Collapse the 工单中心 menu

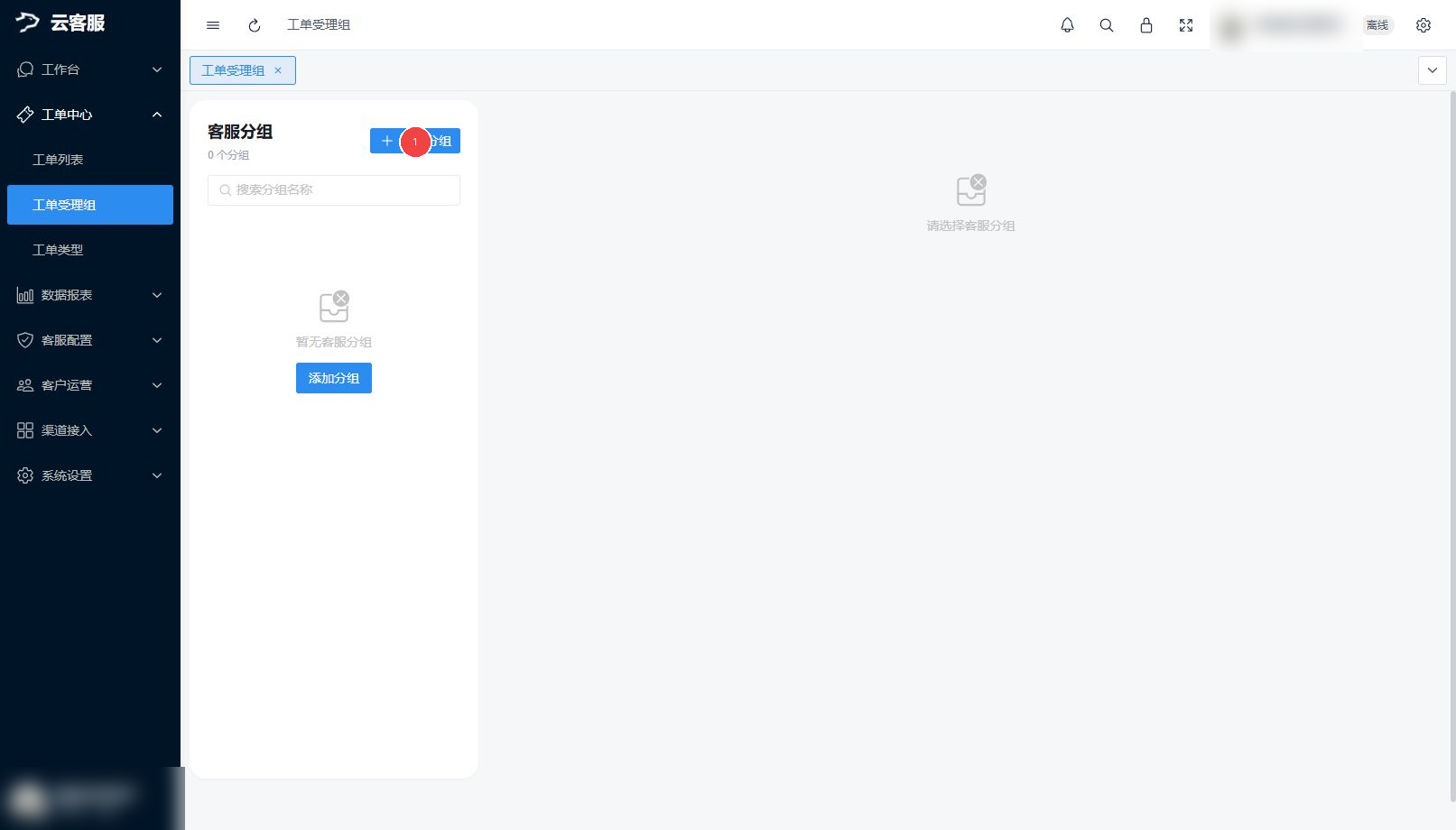[x=90, y=115]
